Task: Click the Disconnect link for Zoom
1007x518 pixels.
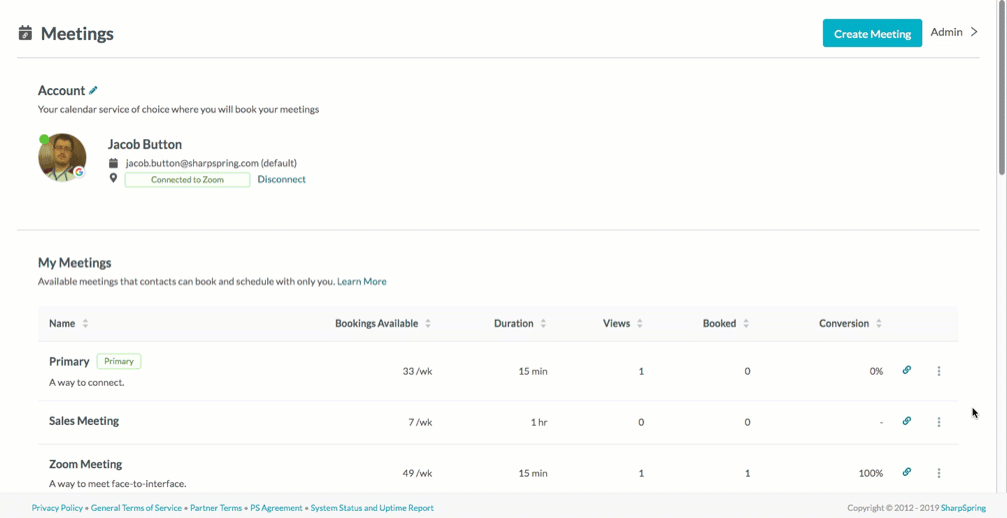Action: 281,179
